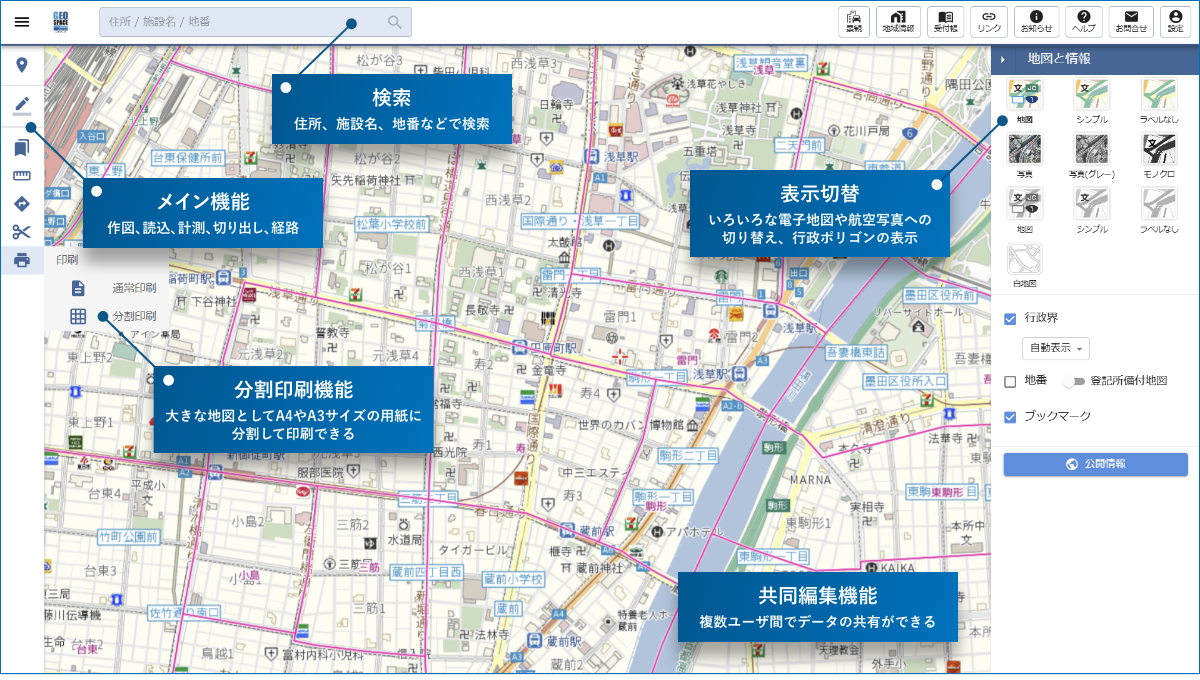
Task: Collapse the 地図と情報 panel with its chevron
Action: pyautogui.click(x=1003, y=60)
